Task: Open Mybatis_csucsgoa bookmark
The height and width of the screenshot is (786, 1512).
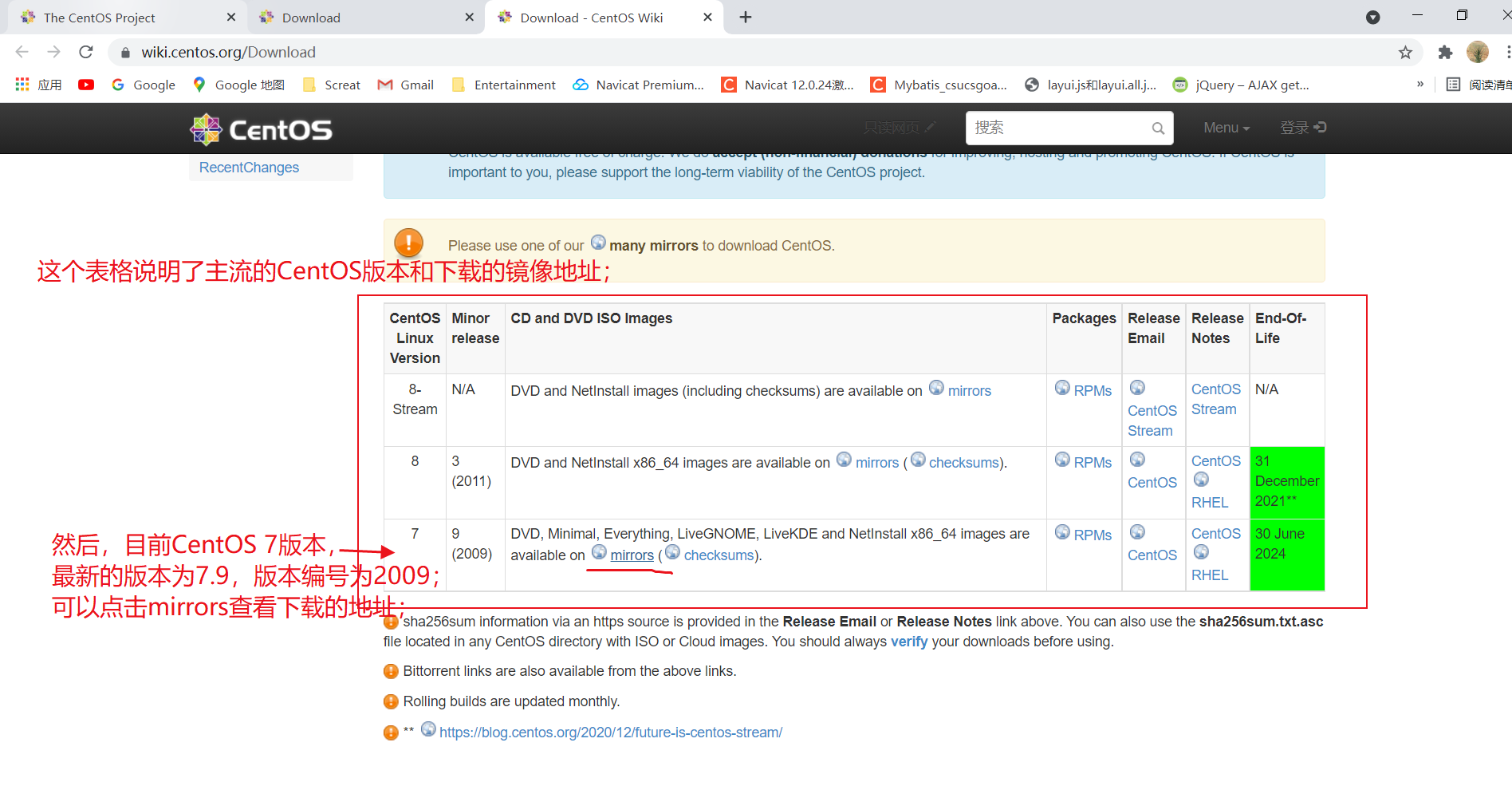Action: click(939, 85)
